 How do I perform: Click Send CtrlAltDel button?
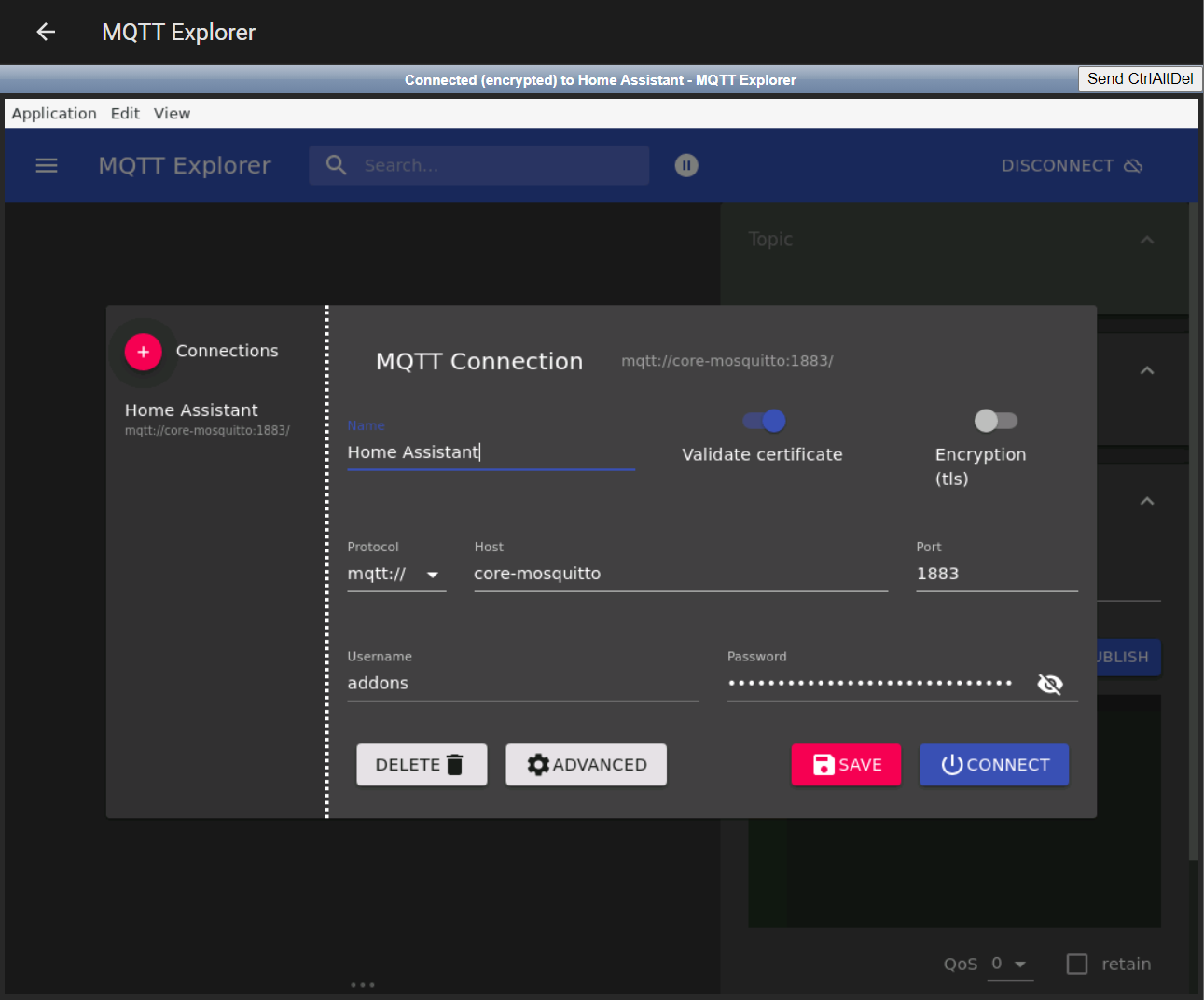coord(1140,78)
